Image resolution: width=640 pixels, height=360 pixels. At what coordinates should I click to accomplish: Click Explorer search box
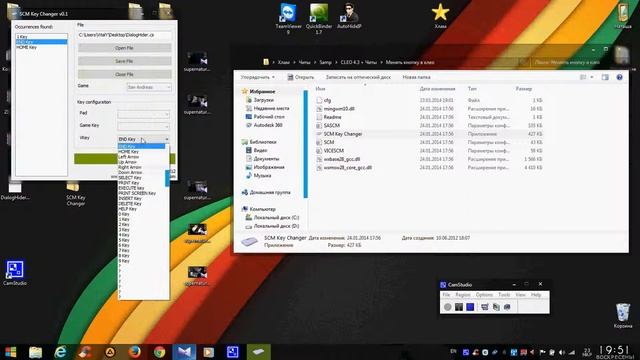coord(571,62)
